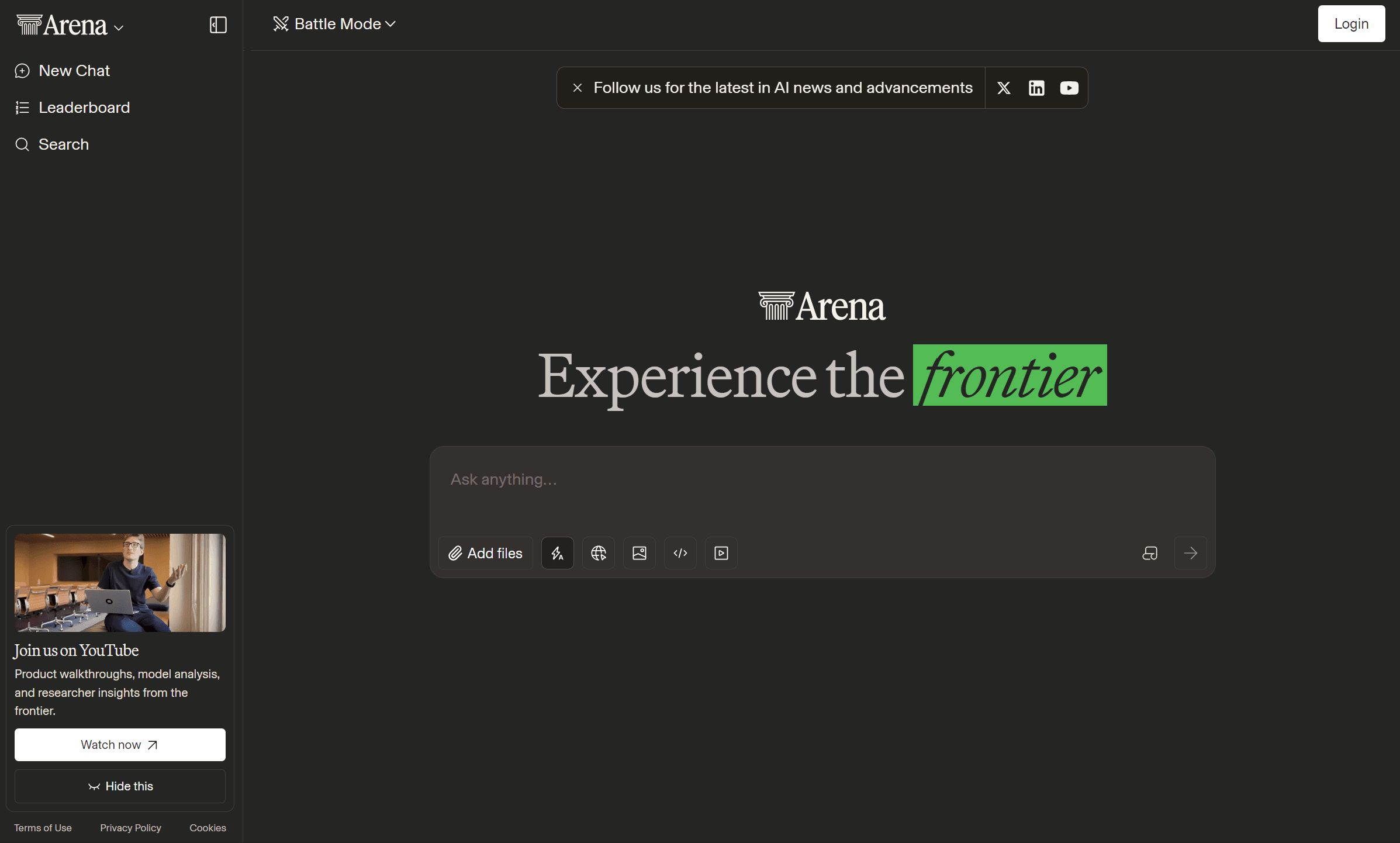1400x843 pixels.
Task: Toggle incognito chat mode
Action: 1150,552
